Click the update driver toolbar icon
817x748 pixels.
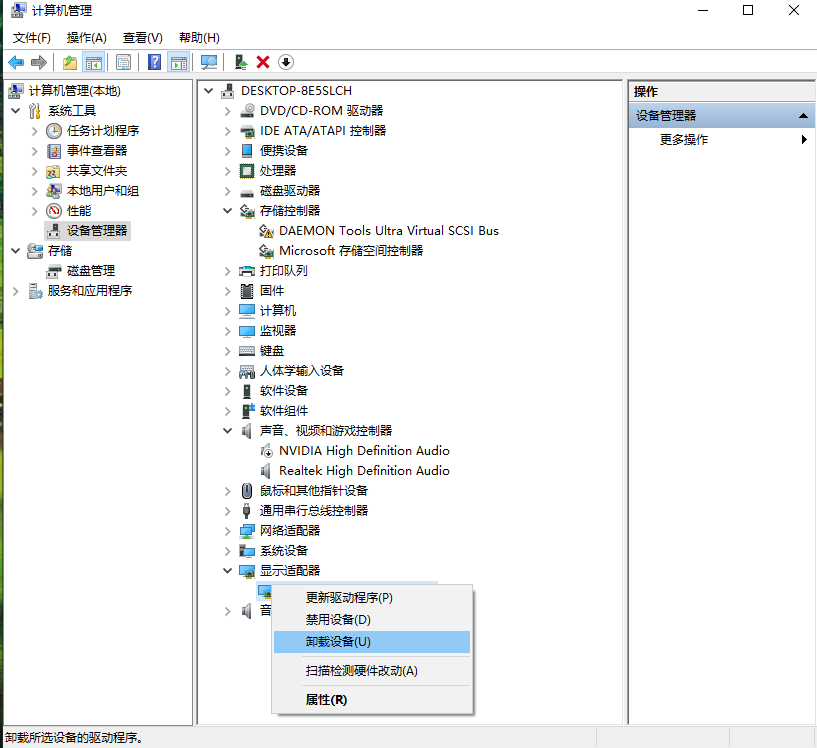click(x=241, y=63)
